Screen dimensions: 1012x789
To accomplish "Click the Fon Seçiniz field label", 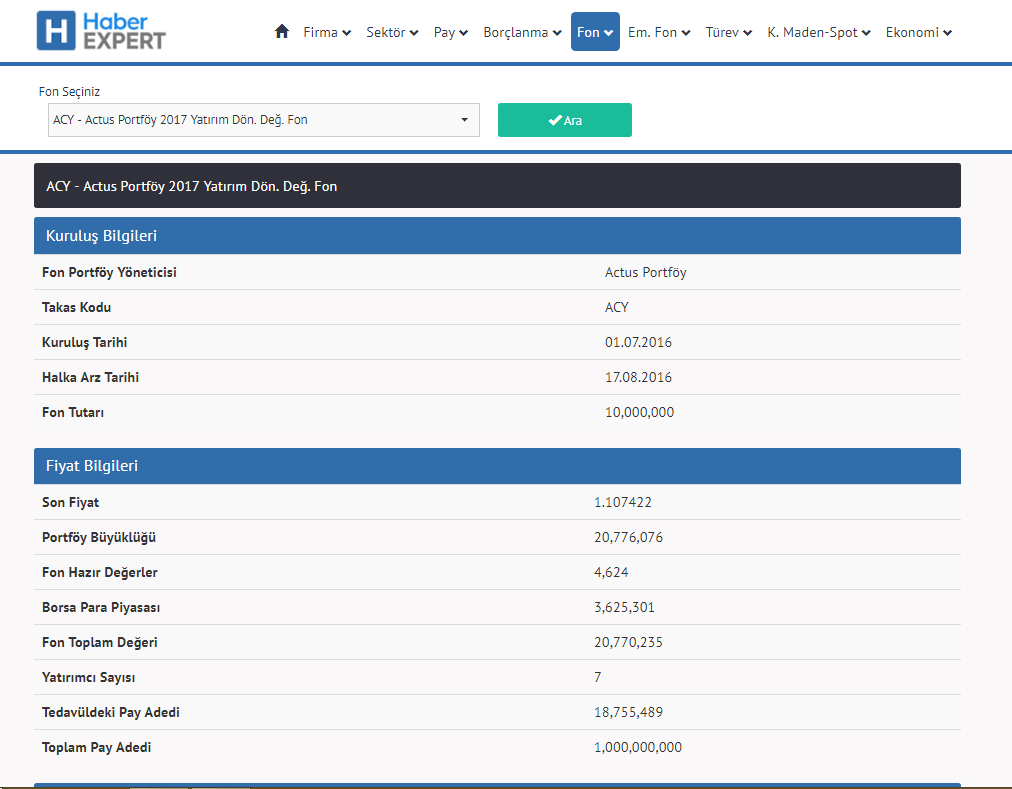I will pos(69,92).
